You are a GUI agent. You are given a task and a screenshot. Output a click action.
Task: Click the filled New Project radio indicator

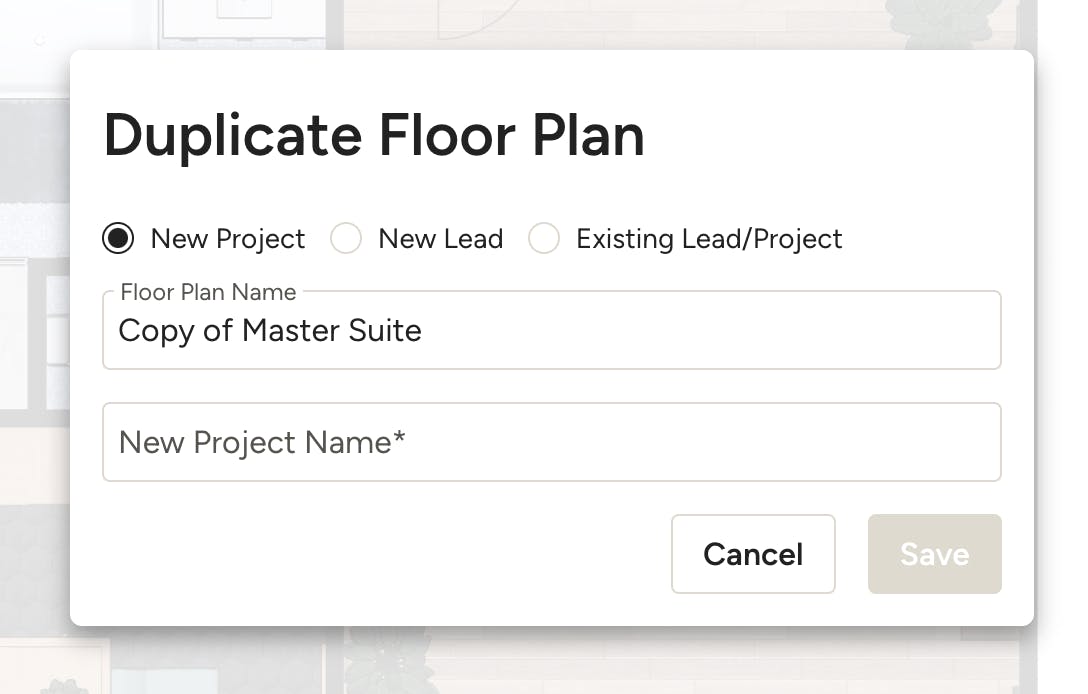tap(117, 238)
